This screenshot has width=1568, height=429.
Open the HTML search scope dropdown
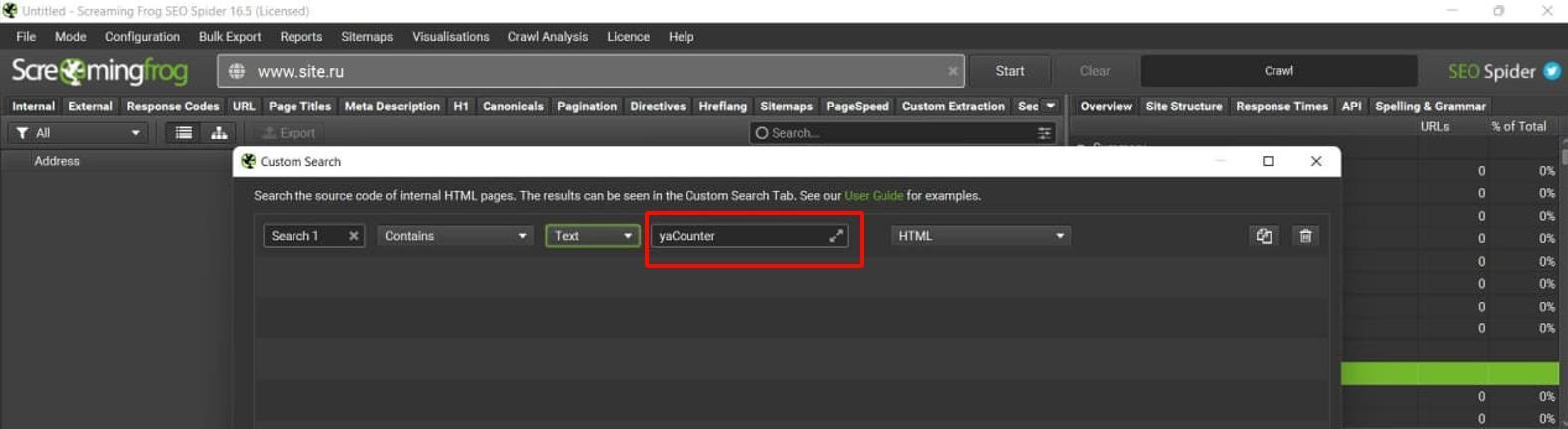pyautogui.click(x=980, y=236)
